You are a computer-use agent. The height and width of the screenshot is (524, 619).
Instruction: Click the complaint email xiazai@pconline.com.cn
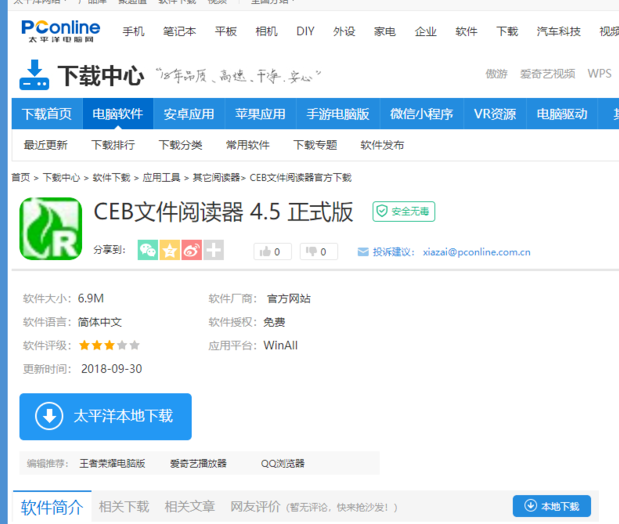point(476,252)
